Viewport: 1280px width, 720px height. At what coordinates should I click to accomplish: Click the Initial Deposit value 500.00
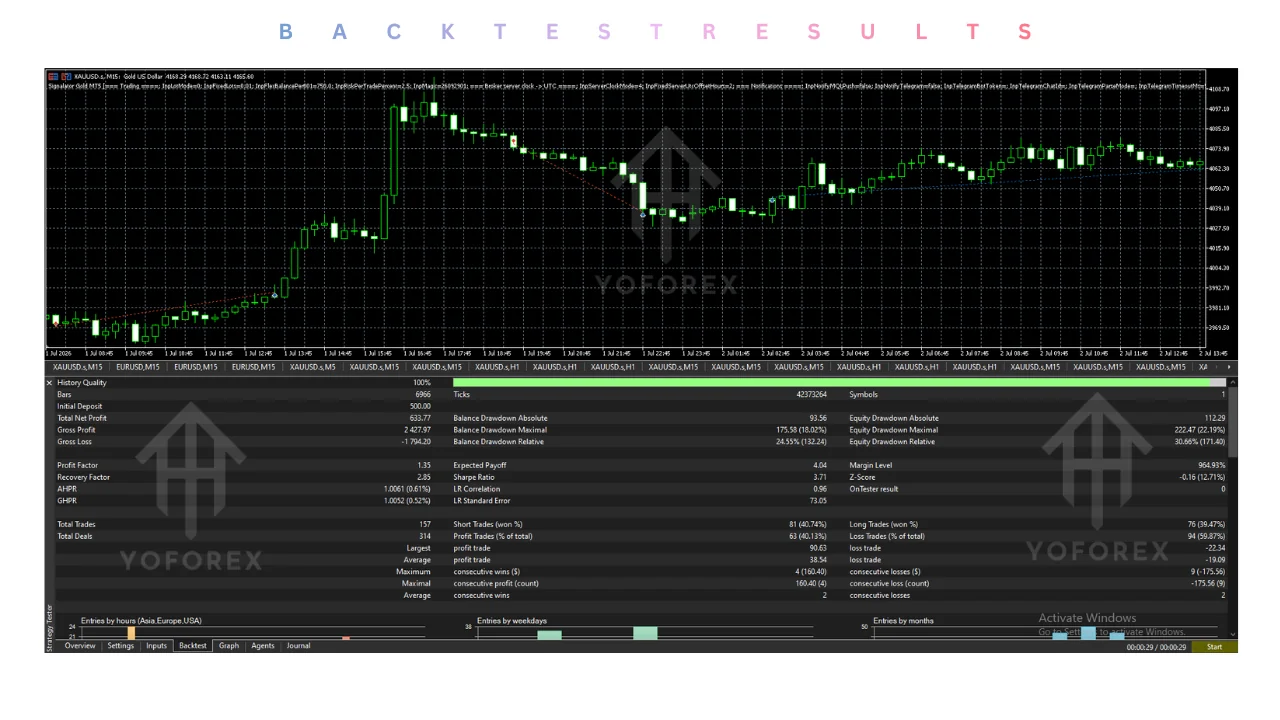(x=421, y=406)
